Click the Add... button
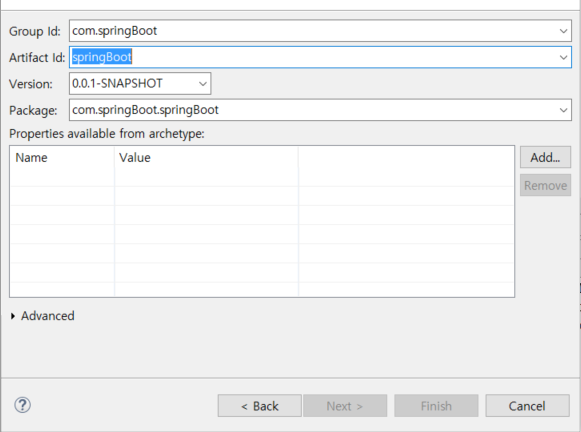Screen dimensions: 581x432 pyautogui.click(x=545, y=157)
